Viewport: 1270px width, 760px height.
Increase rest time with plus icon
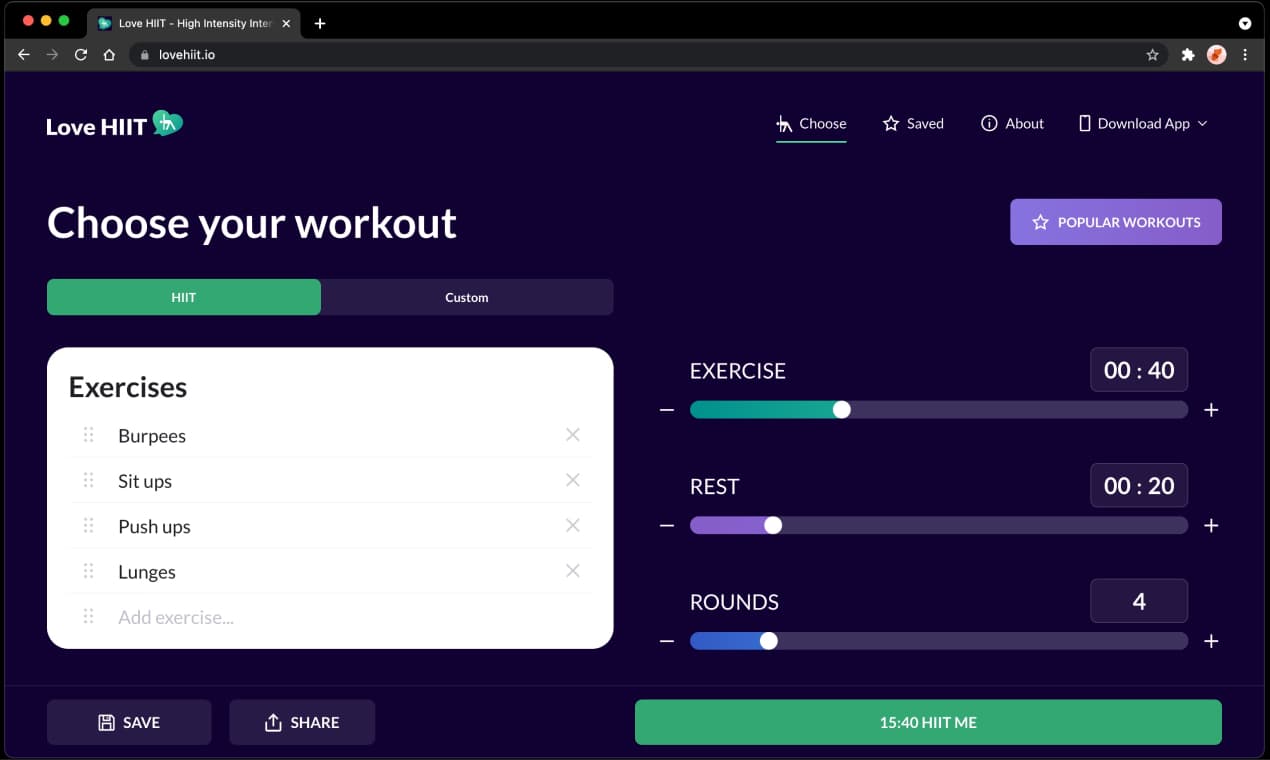tap(1211, 526)
